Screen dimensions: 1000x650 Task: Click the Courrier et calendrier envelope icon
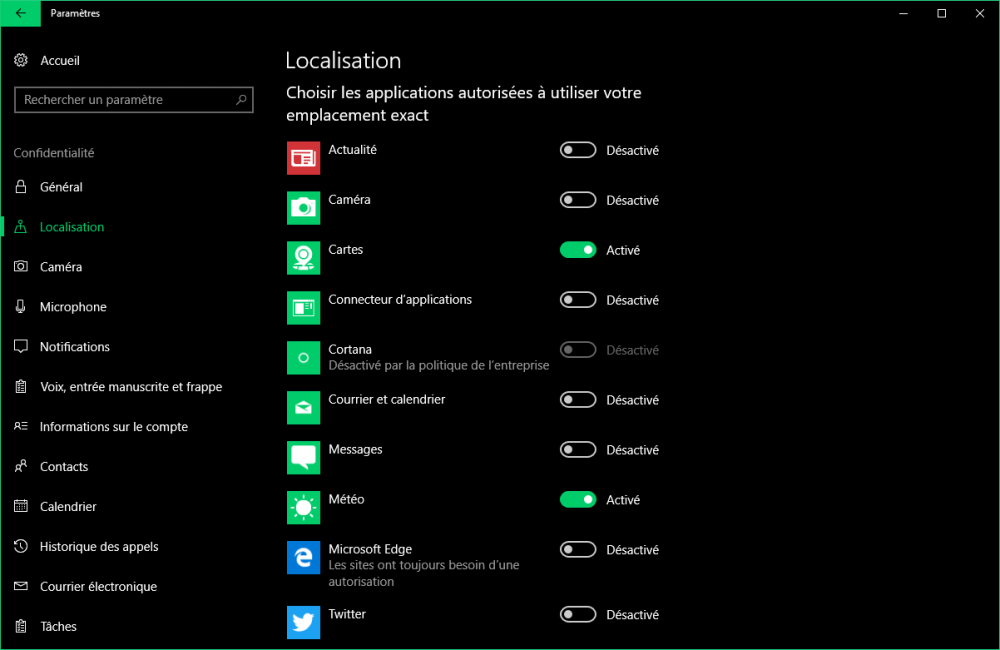point(303,407)
